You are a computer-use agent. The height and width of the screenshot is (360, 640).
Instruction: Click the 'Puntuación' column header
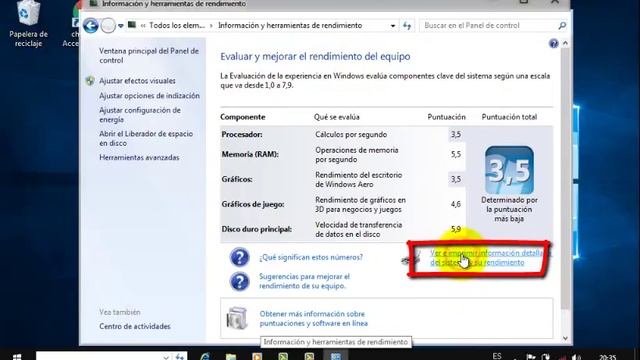446,117
